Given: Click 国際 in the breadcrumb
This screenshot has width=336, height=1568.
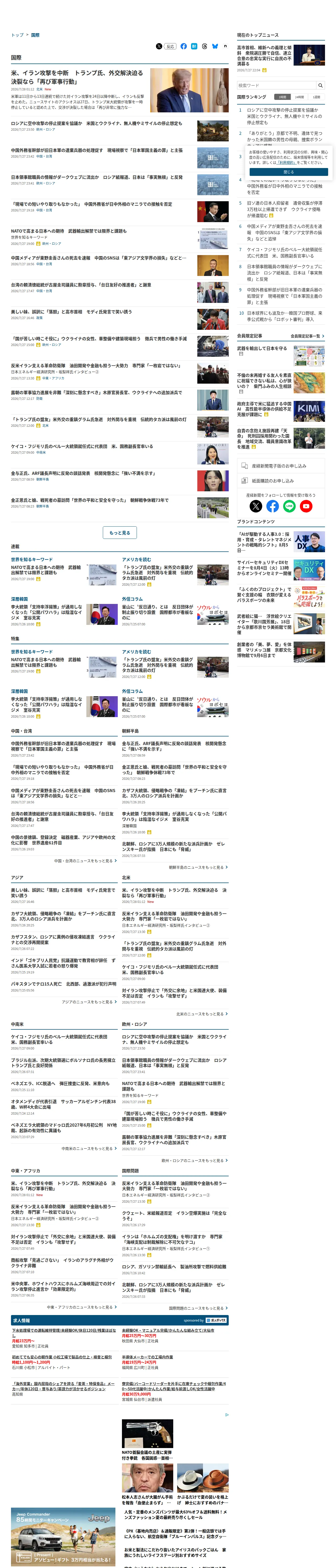Looking at the screenshot, I should point(35,35).
